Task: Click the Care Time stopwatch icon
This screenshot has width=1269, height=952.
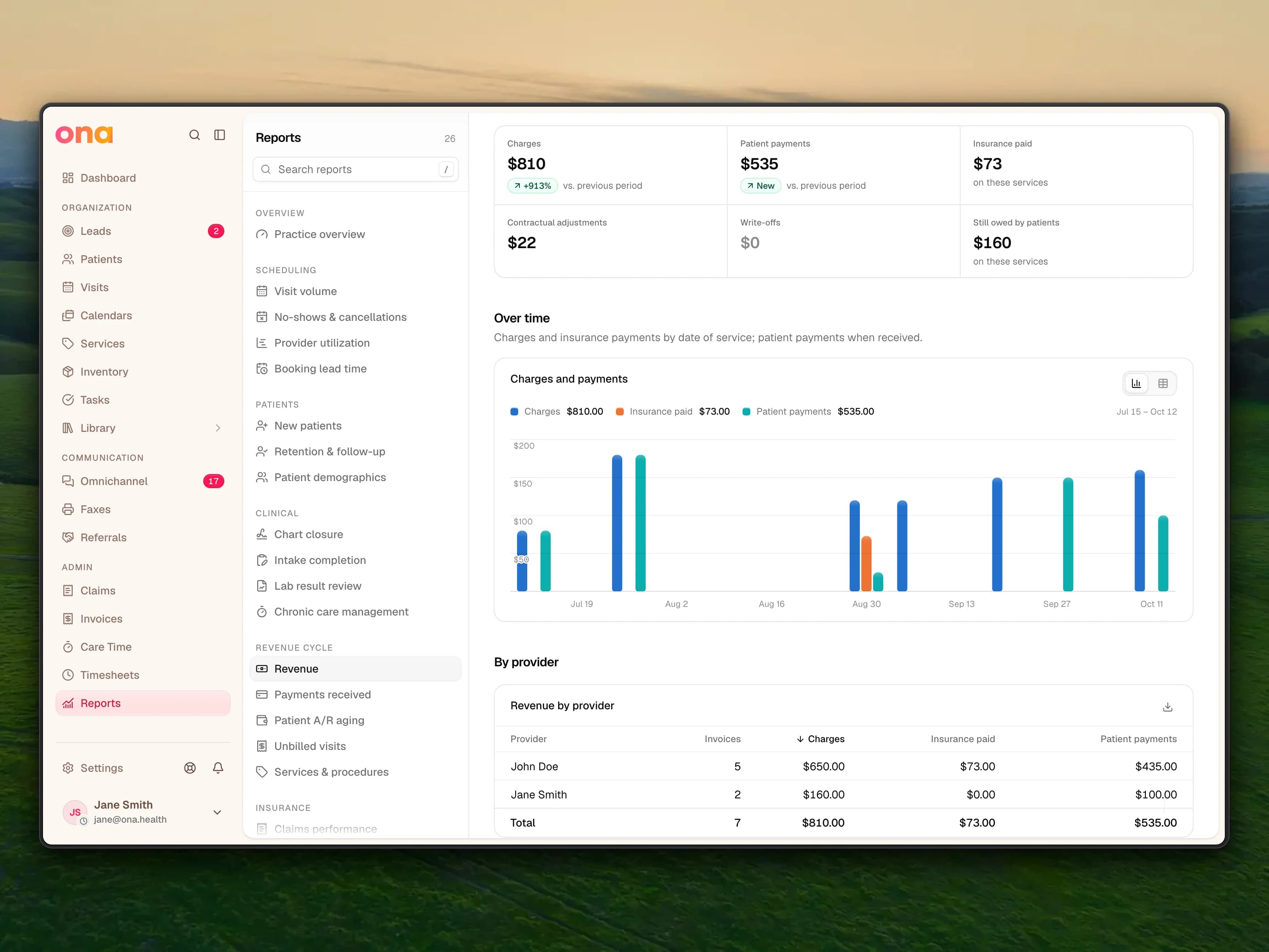Action: pyautogui.click(x=68, y=647)
